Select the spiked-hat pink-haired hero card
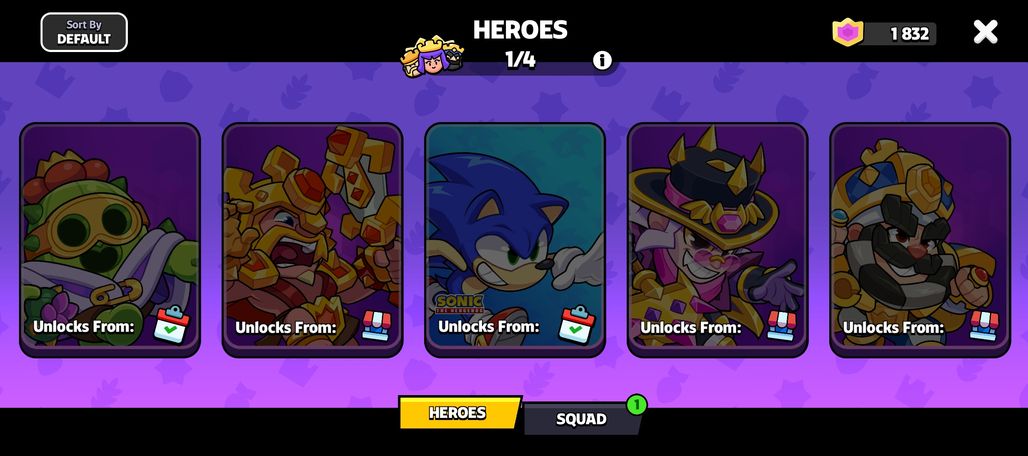 point(717,239)
